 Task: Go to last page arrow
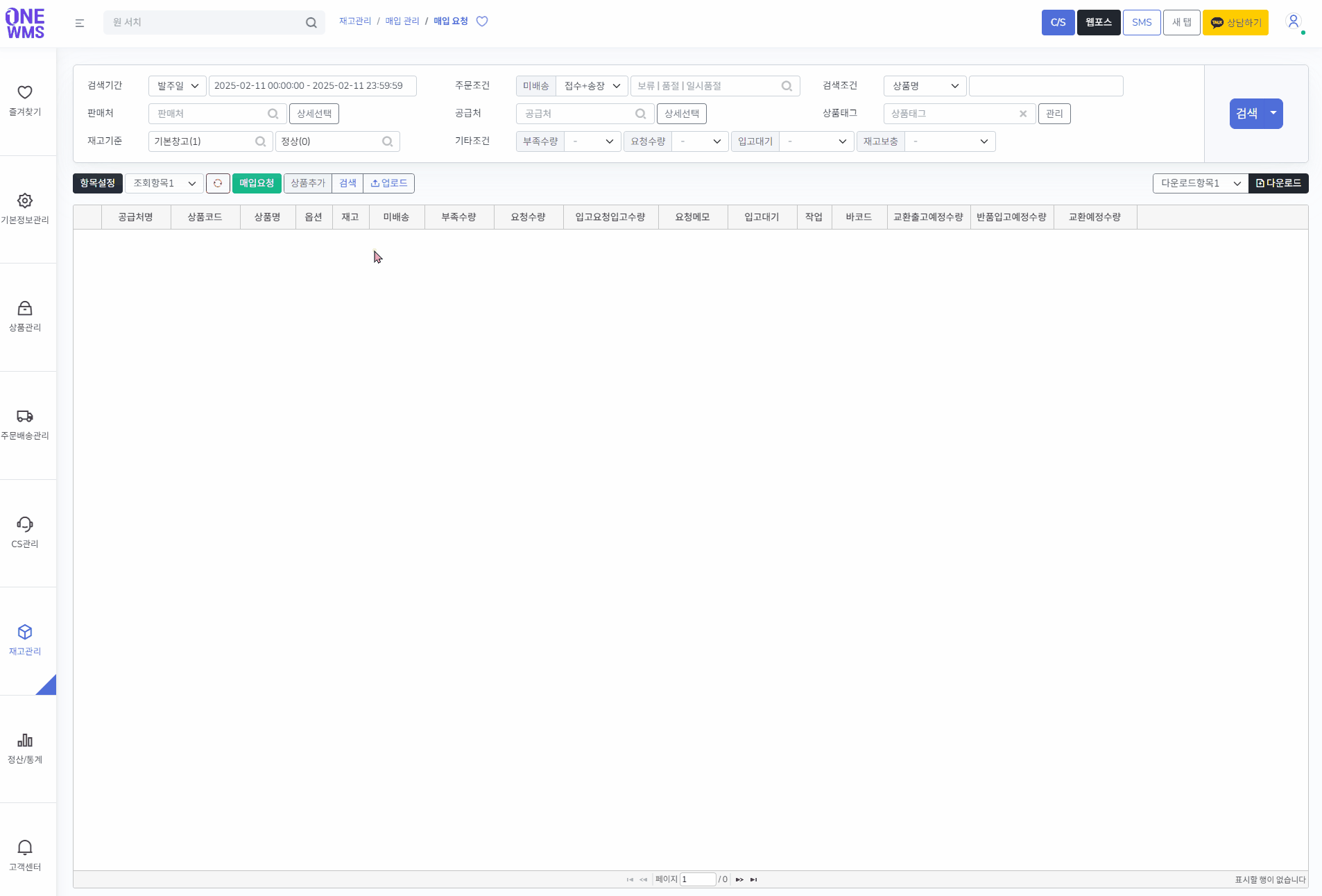754,879
